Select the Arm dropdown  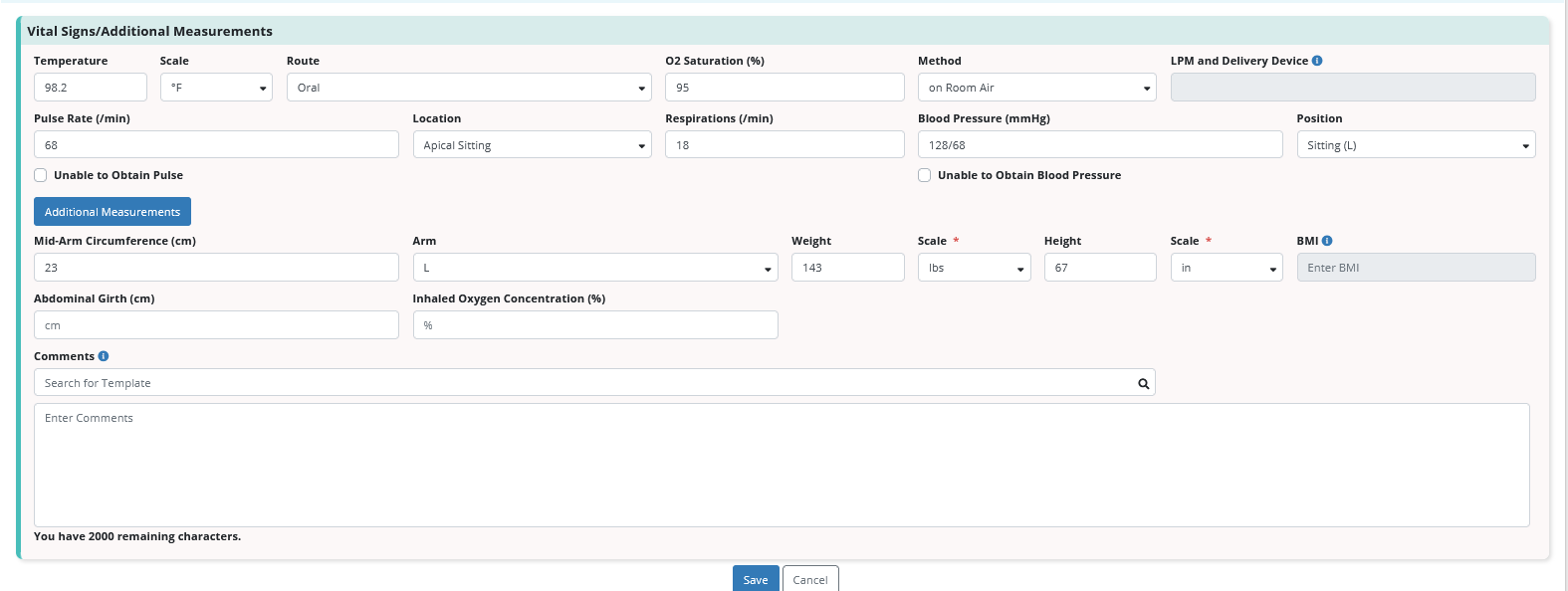tap(594, 268)
